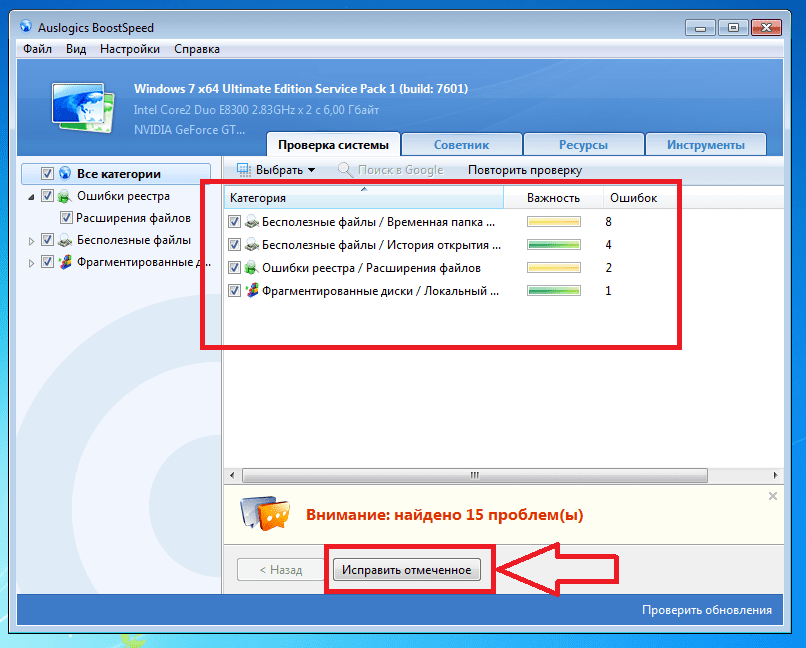Uncheck Бесполезные файлы in the category tree
The width and height of the screenshot is (806, 648).
[47, 240]
